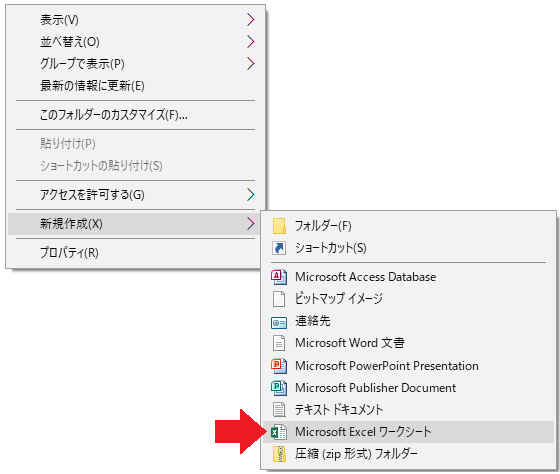The width and height of the screenshot is (560, 474).
Task: Expand the アクセスを許可する(G) submenu arrow
Action: pos(251,195)
